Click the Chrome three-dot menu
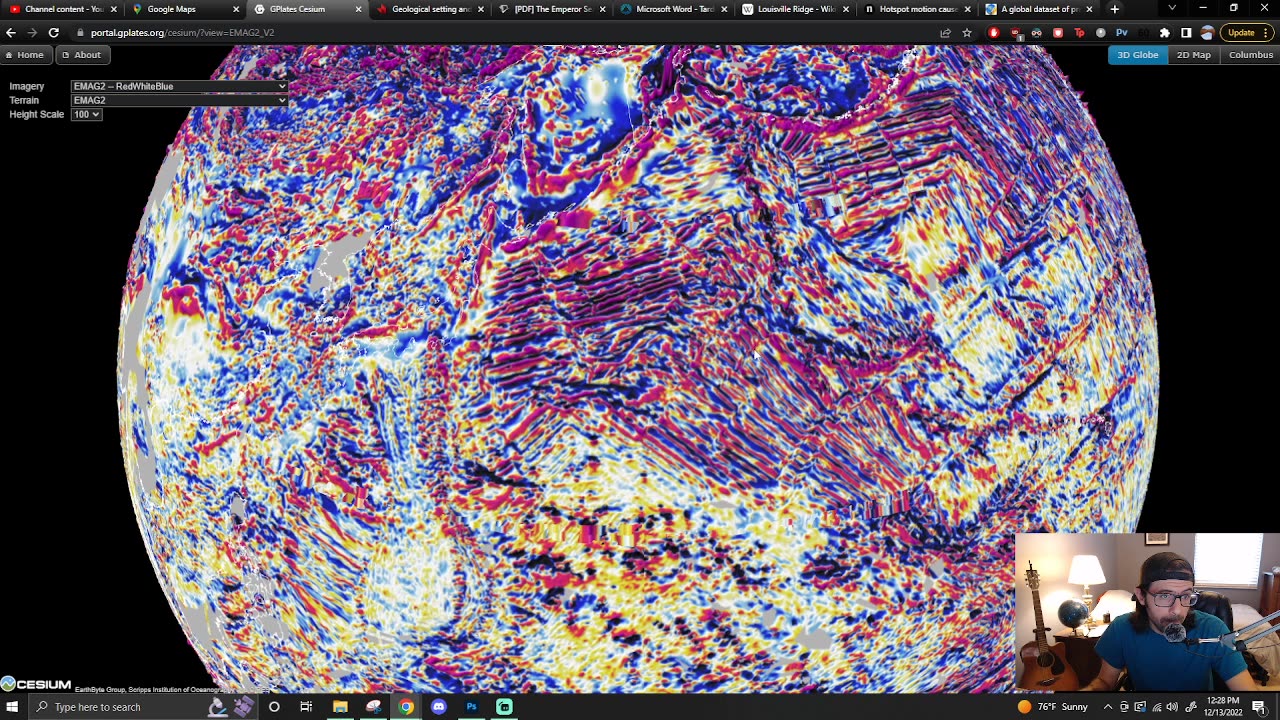 (1268, 33)
